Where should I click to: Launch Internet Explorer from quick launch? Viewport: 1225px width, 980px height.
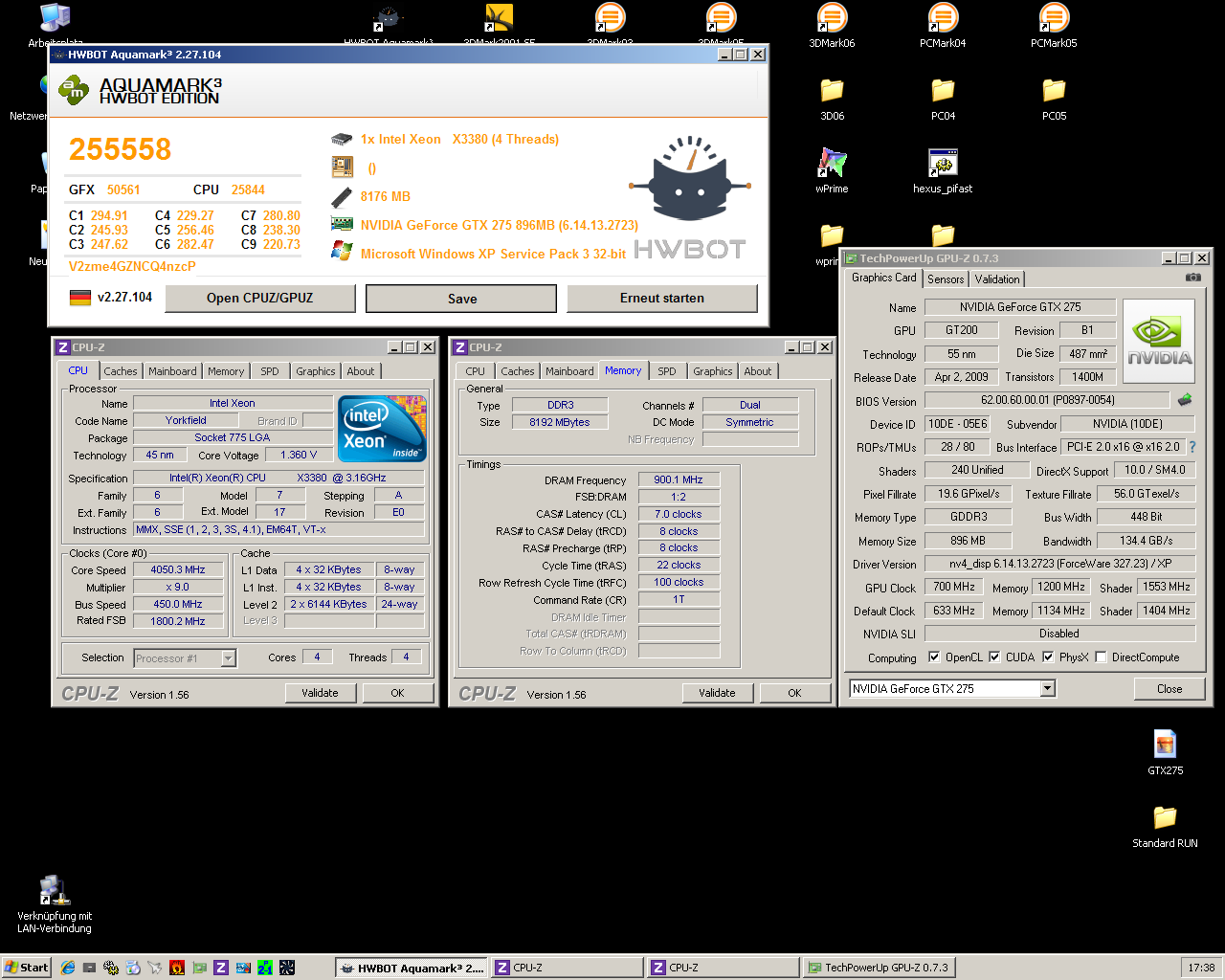(68, 968)
